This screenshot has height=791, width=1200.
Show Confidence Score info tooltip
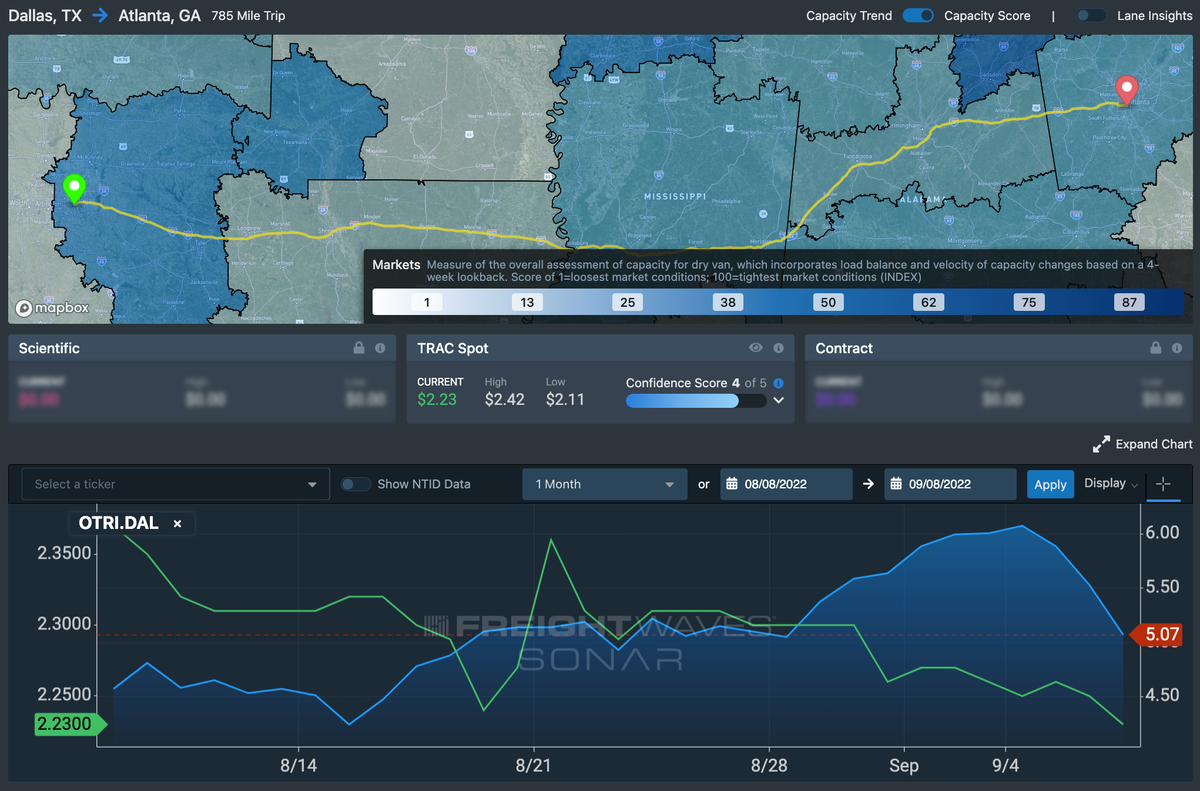click(x=779, y=383)
